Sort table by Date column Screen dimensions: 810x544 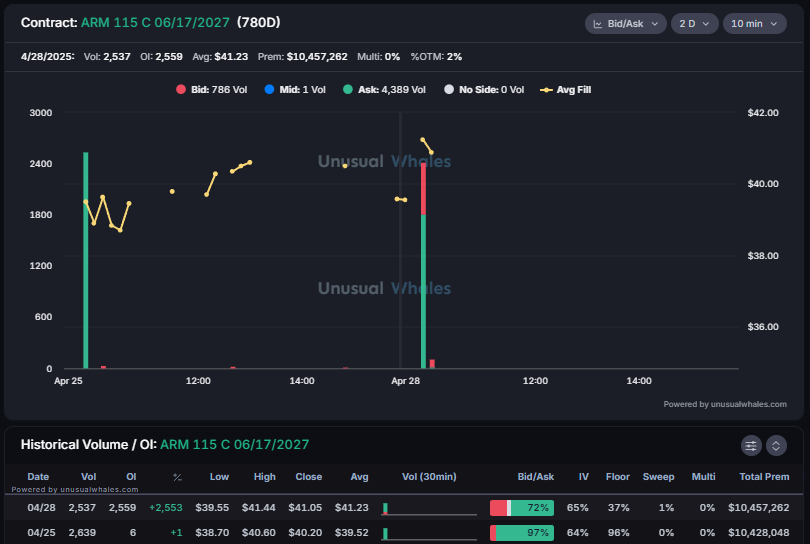click(x=38, y=477)
